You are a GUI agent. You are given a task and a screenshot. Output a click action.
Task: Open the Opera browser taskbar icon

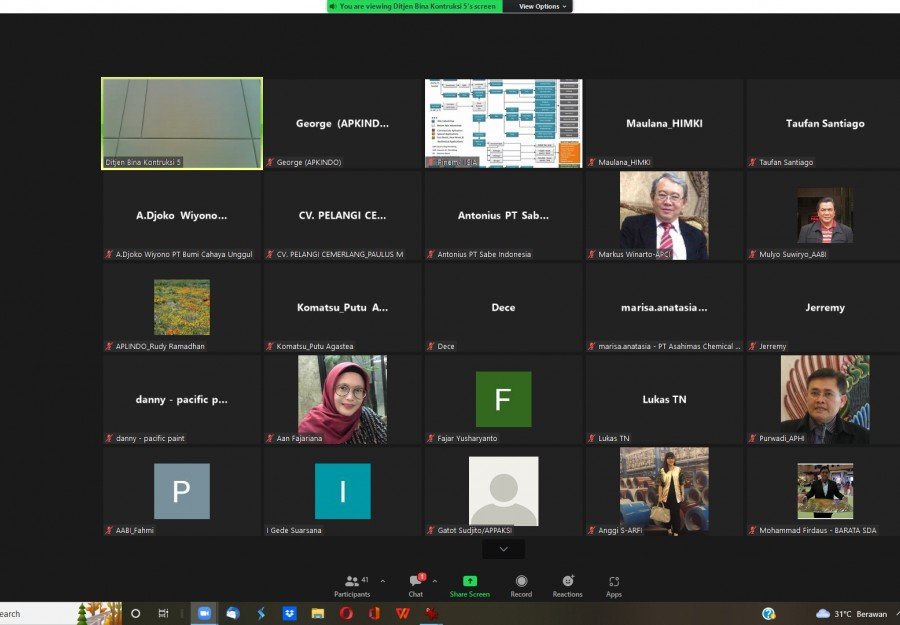(x=346, y=614)
